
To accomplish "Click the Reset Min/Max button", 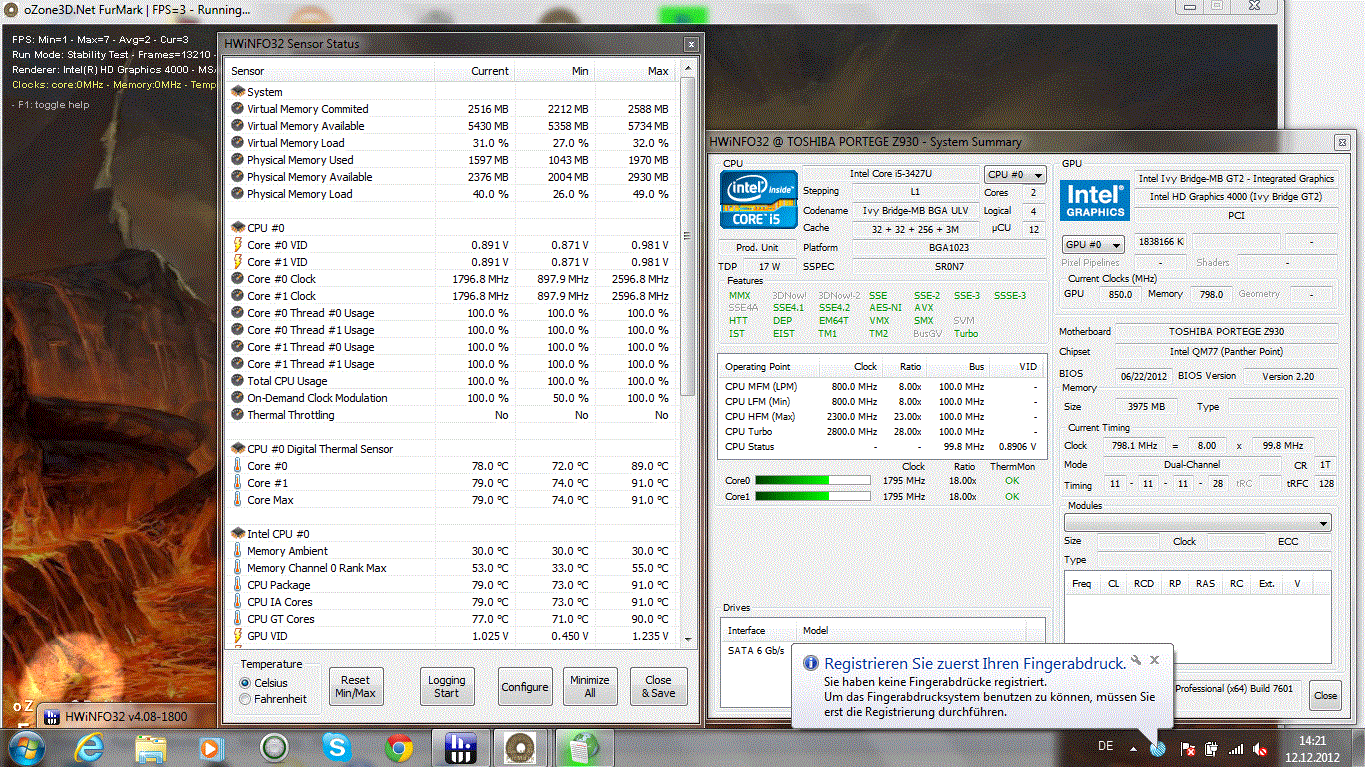I will tap(356, 686).
